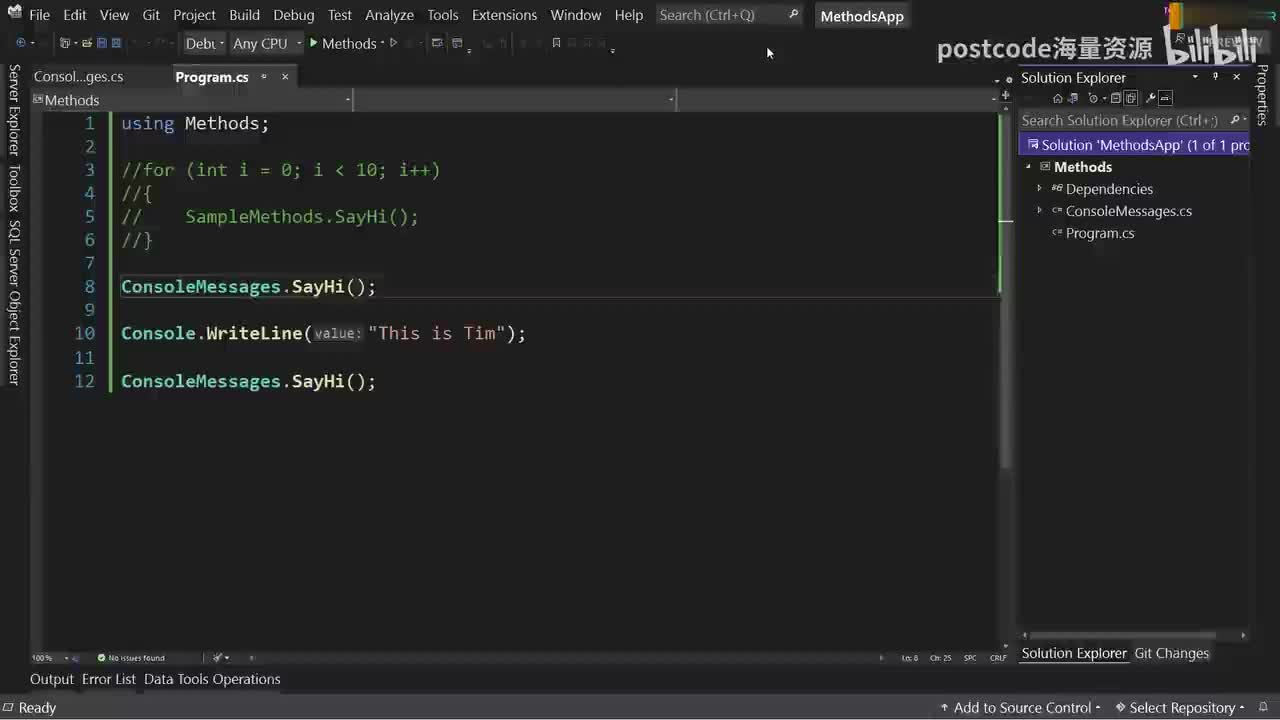
Task: Open the Toolbox side tab
Action: coord(14,189)
